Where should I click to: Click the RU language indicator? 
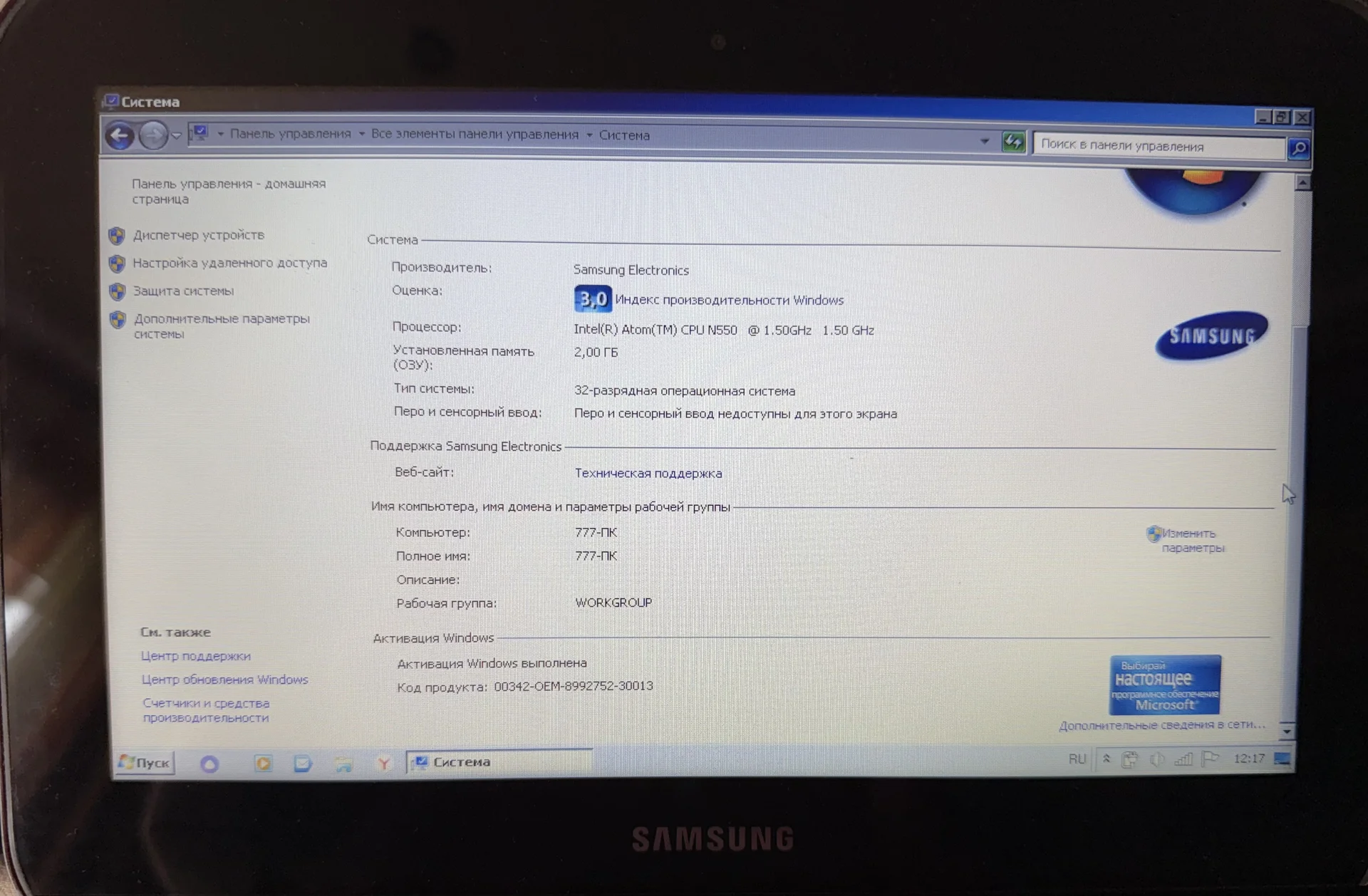tap(1077, 759)
